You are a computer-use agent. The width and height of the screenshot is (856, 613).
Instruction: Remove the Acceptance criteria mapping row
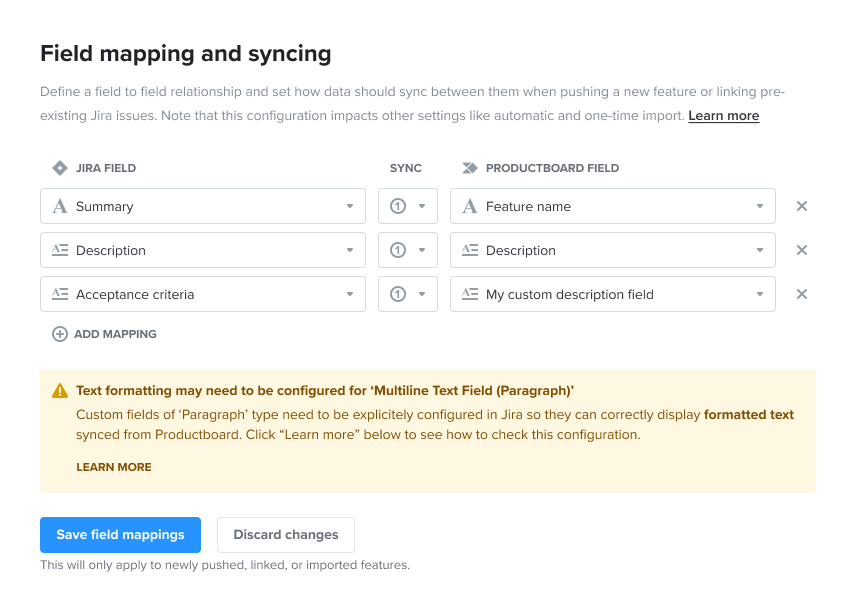click(x=801, y=294)
